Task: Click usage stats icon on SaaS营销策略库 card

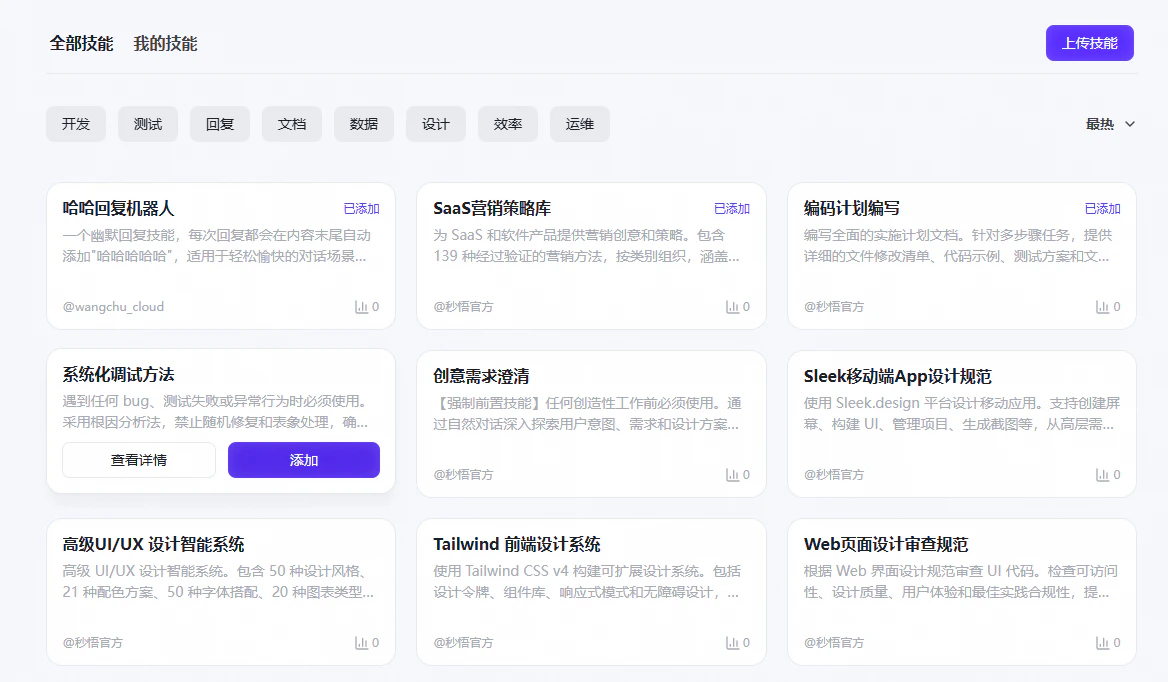Action: (732, 307)
